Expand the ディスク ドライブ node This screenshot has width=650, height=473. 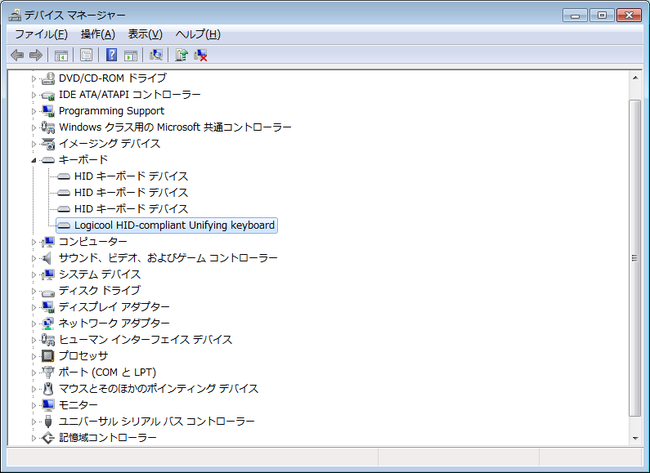click(34, 291)
